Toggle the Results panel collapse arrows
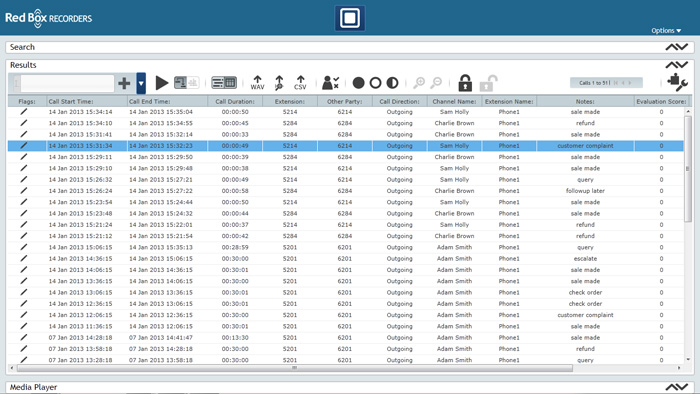 (x=677, y=65)
